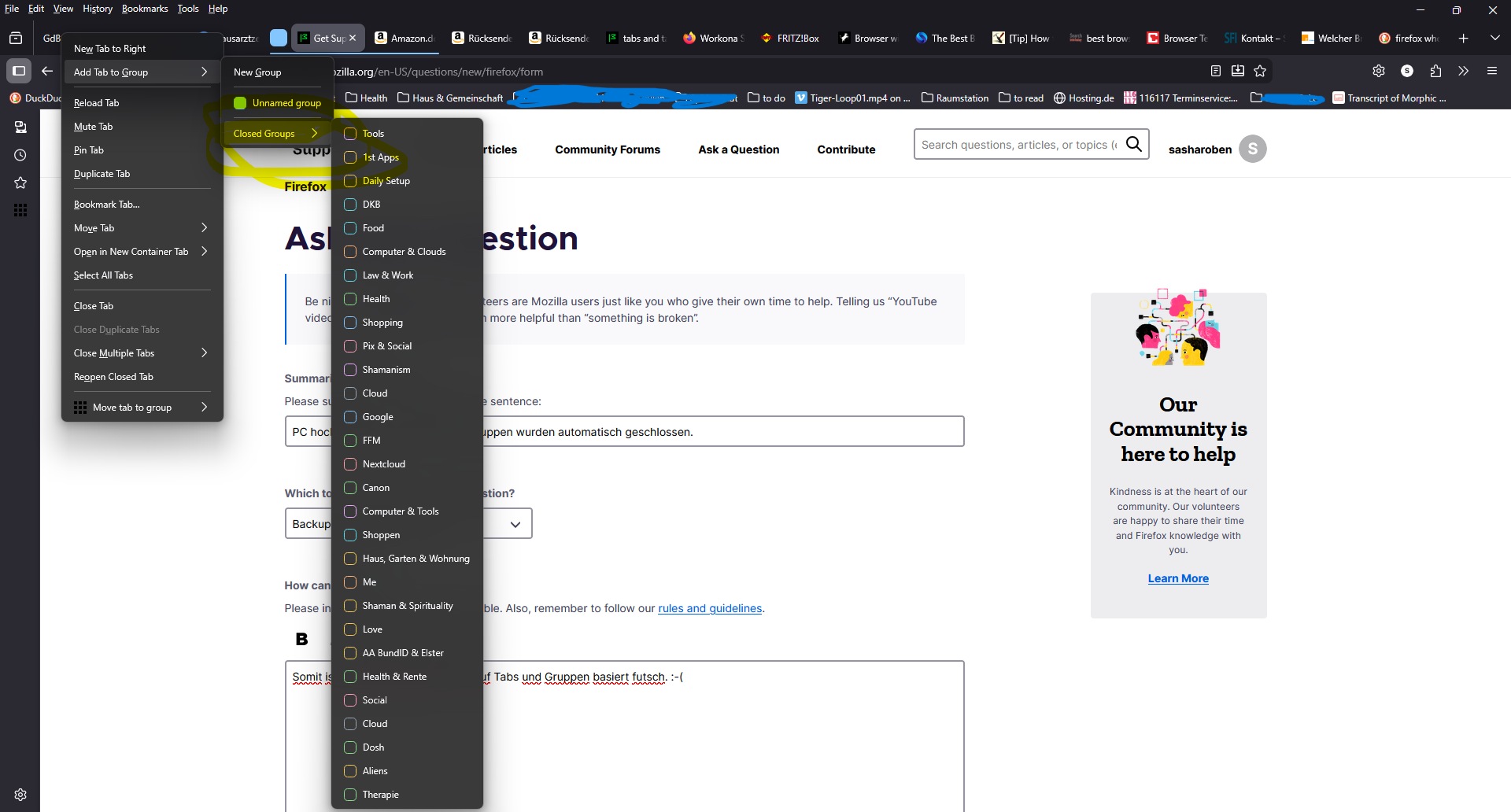Viewport: 1511px width, 812px height.
Task: Expand the Move Tab submenu
Action: 142,228
